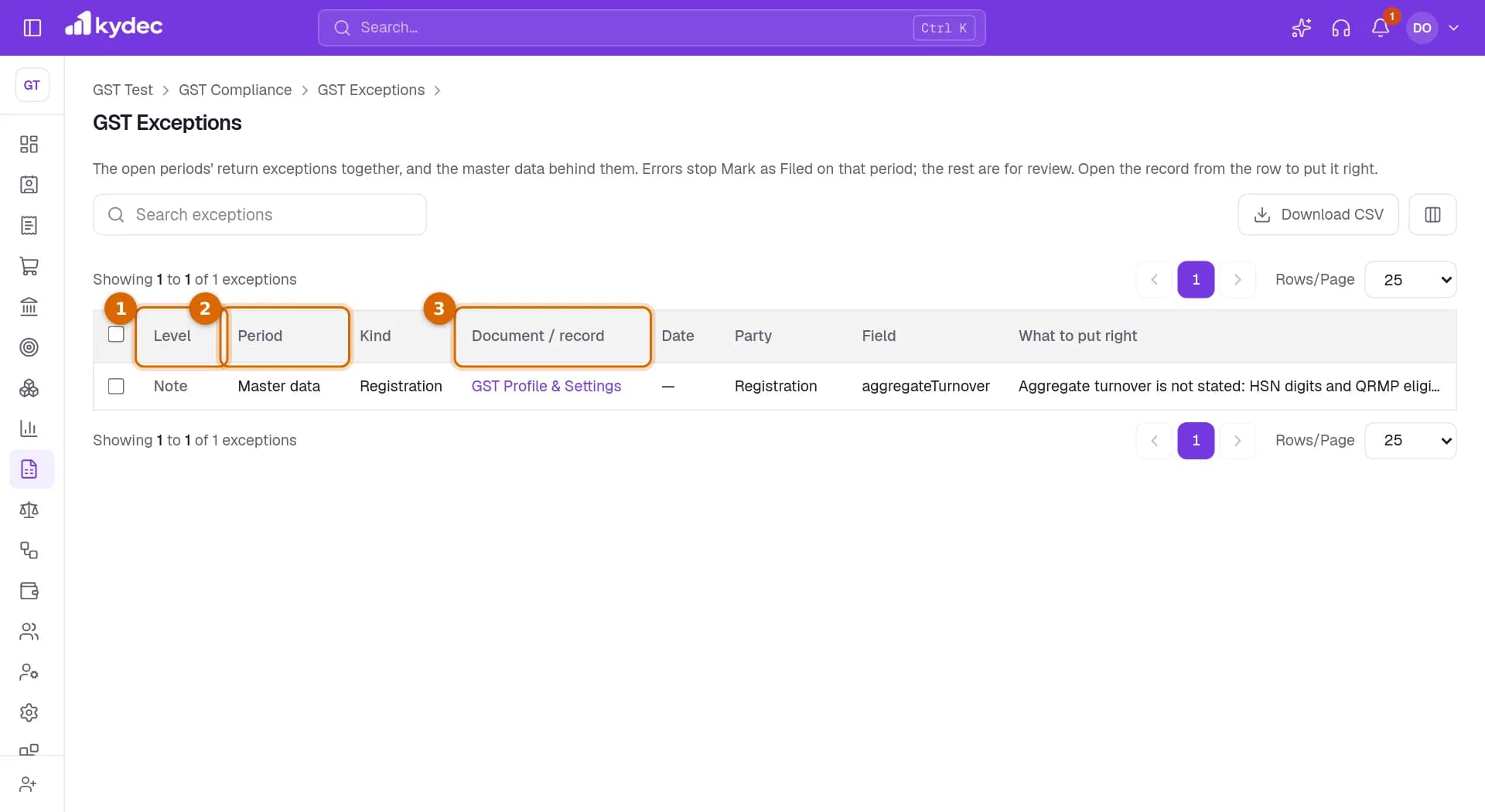
Task: Open the AI sparkle assistant icon
Action: [1302, 28]
